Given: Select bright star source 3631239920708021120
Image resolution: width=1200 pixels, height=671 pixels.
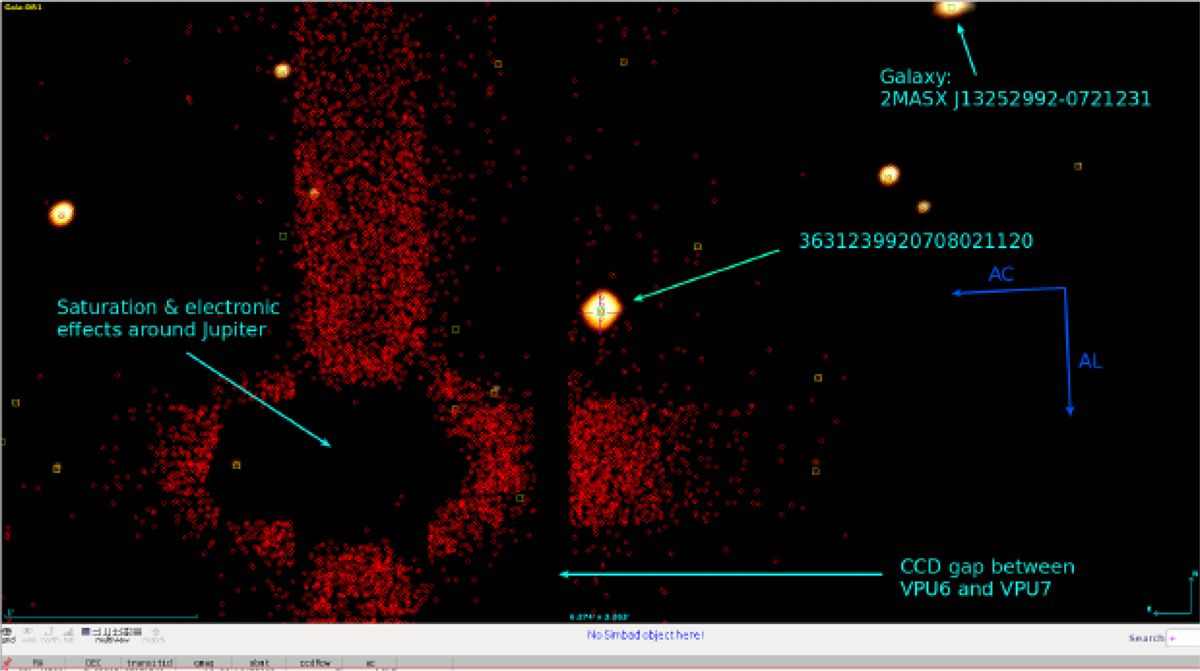Looking at the screenshot, I should [x=601, y=309].
